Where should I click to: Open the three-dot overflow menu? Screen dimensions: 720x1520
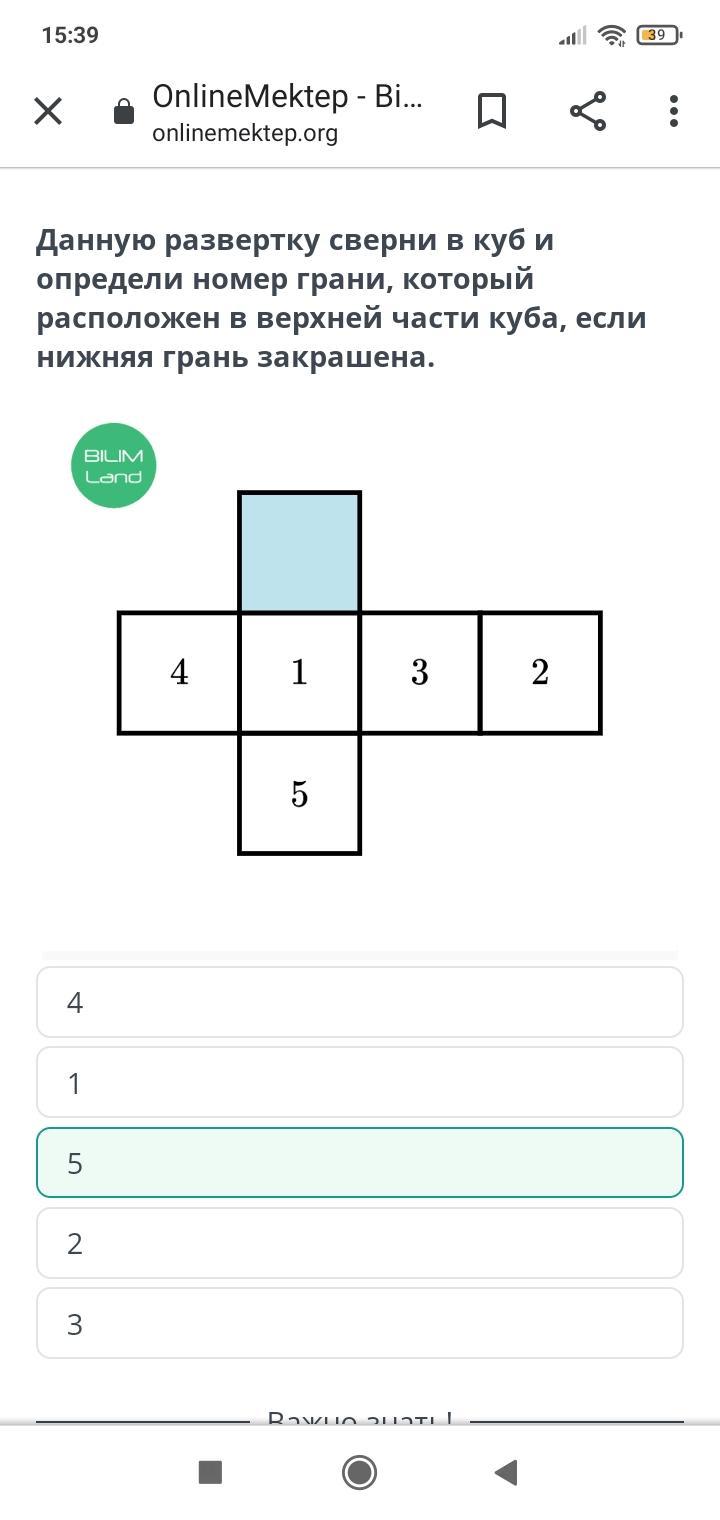[674, 111]
